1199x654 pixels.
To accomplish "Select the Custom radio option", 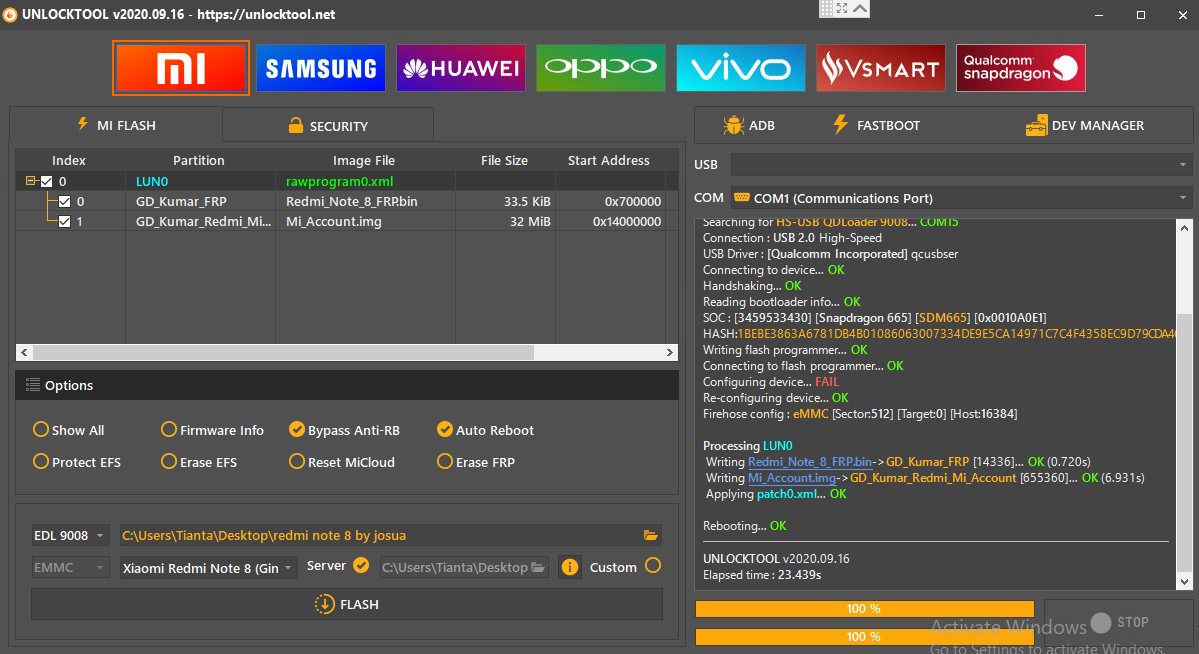I will point(653,566).
